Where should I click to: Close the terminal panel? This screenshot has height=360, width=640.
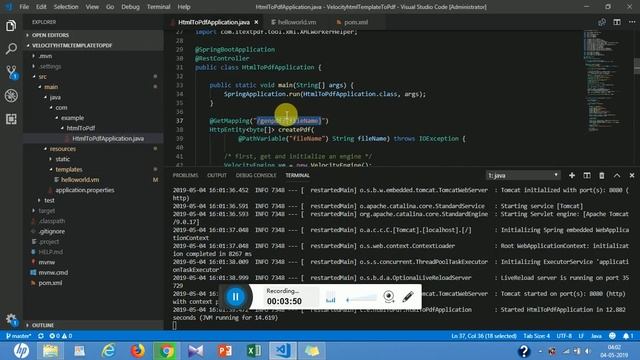pyautogui.click(x=632, y=175)
